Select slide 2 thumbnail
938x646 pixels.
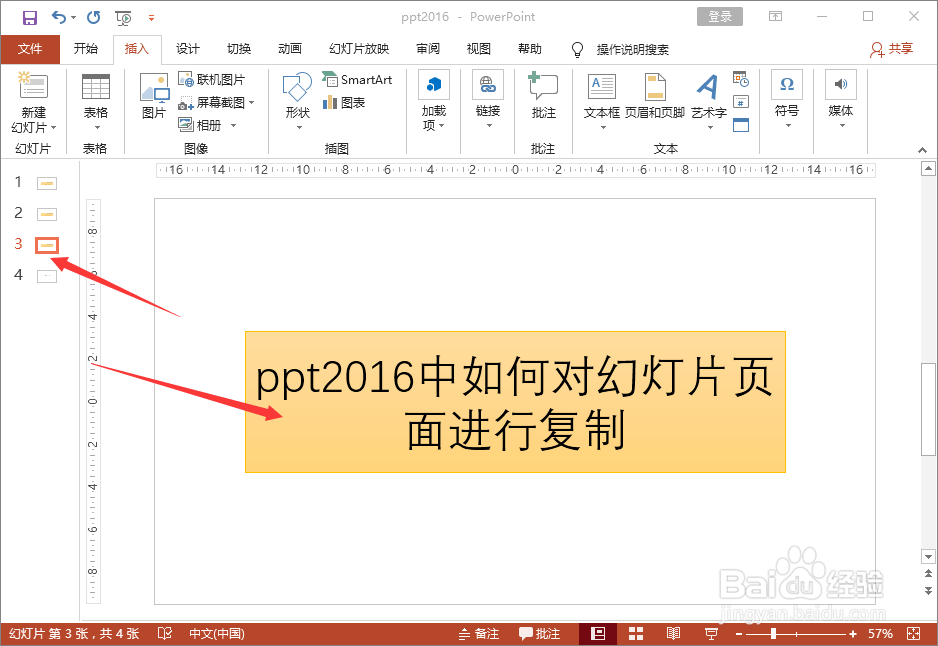pos(47,214)
